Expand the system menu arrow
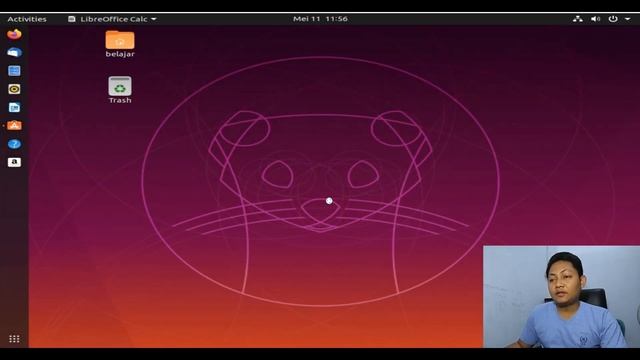 627,19
